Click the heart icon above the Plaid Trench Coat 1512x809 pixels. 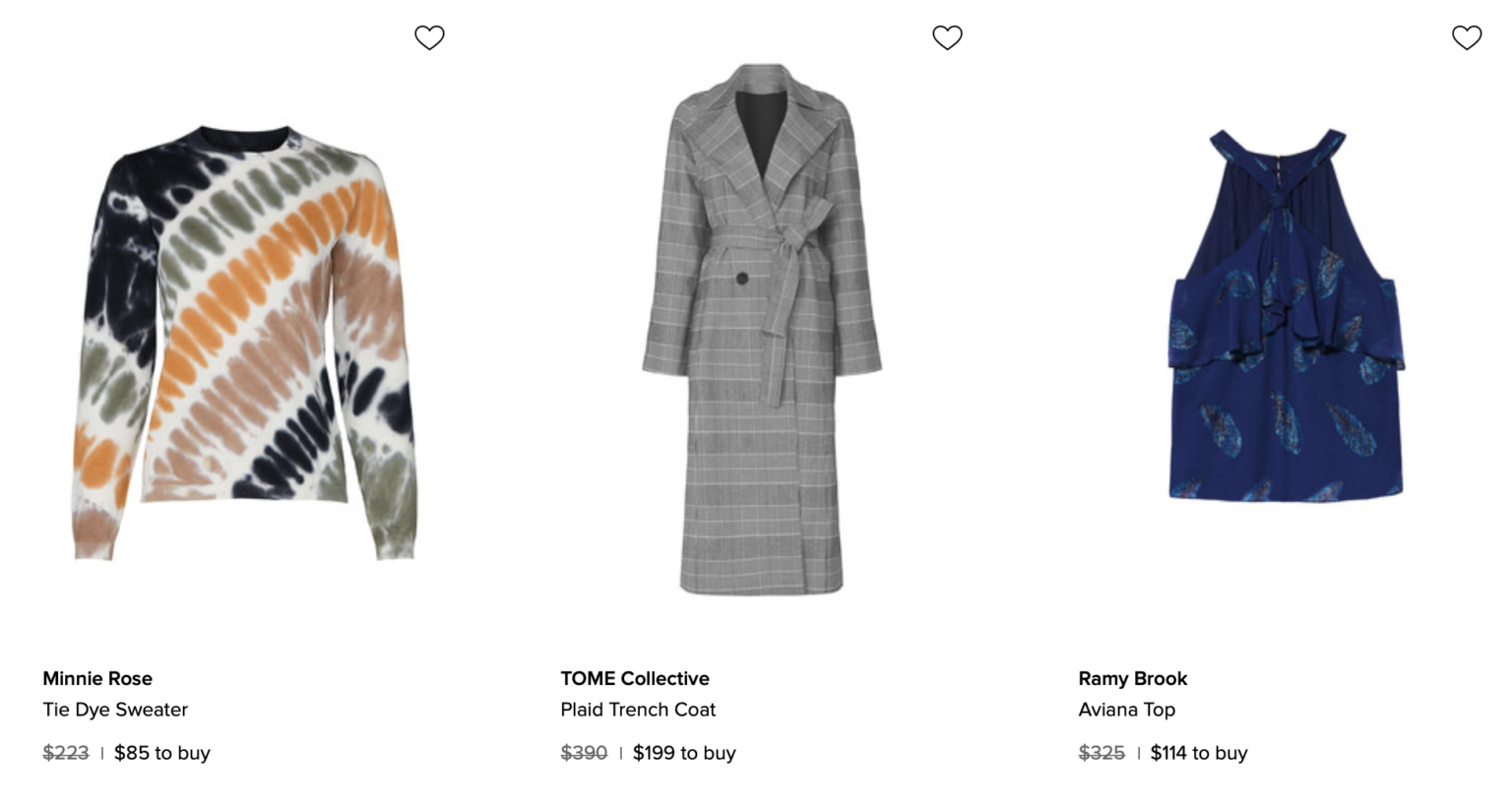coord(948,37)
